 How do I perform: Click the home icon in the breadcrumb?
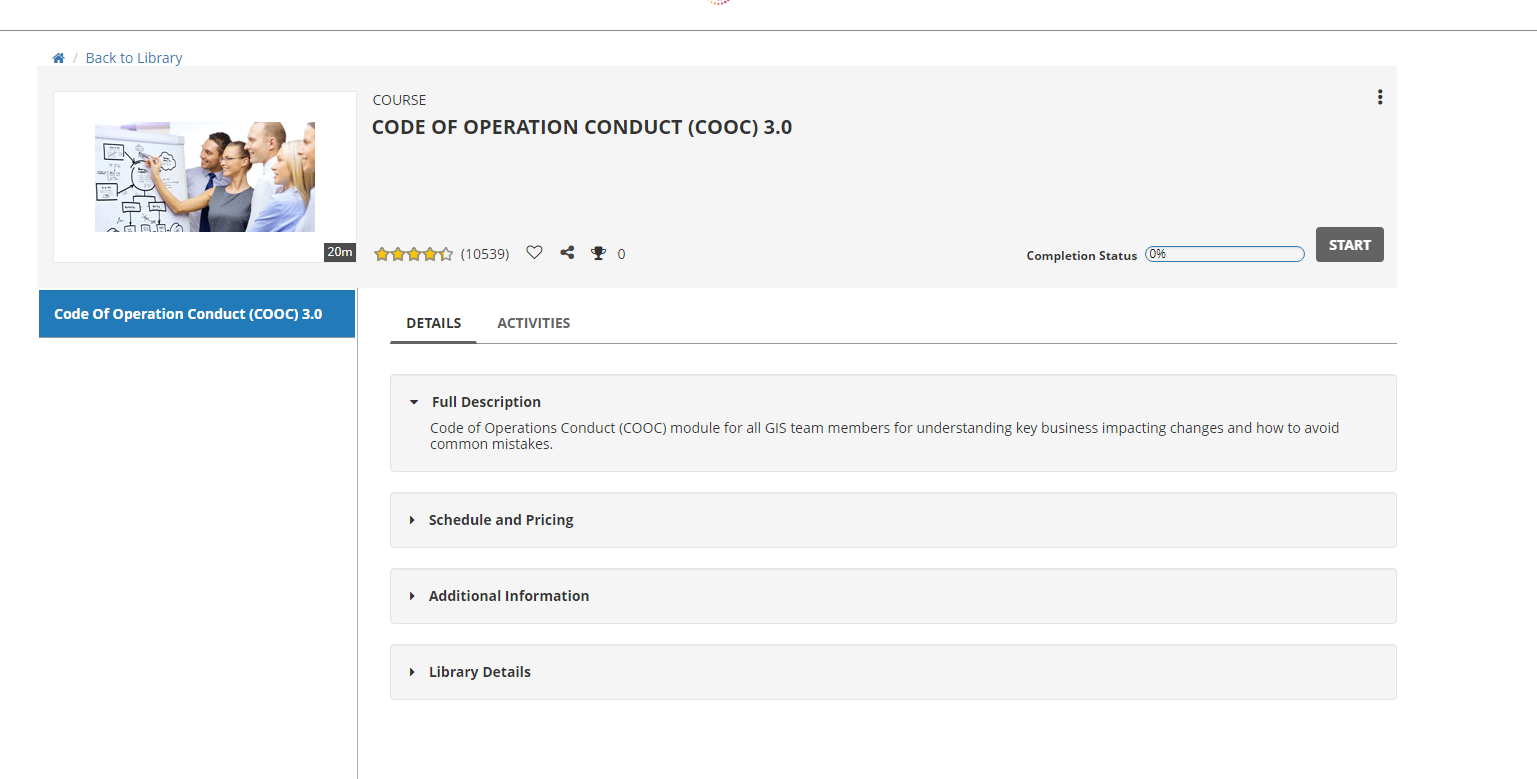pyautogui.click(x=59, y=58)
